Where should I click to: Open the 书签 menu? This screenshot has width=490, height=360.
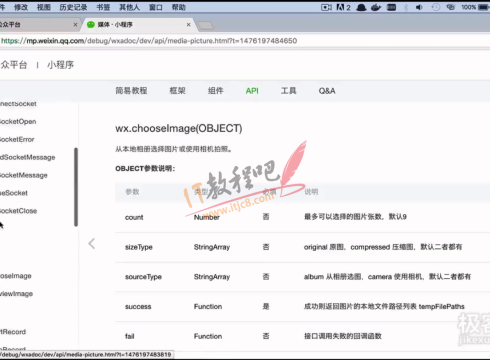[103, 7]
